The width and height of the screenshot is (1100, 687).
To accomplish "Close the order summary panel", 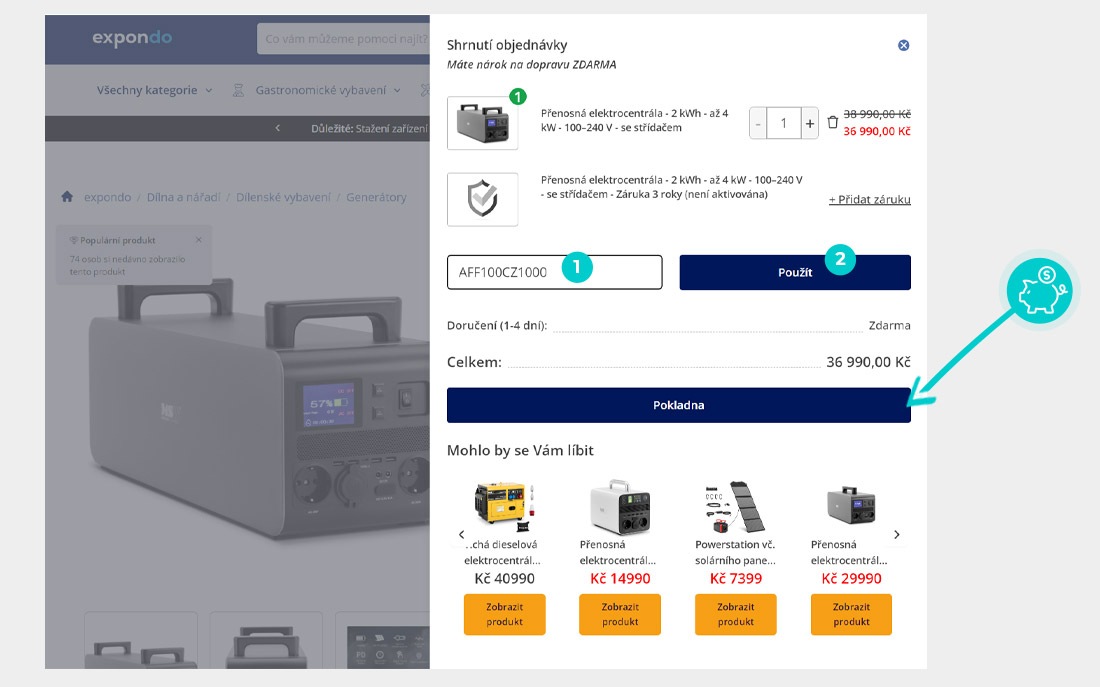I will tap(903, 45).
